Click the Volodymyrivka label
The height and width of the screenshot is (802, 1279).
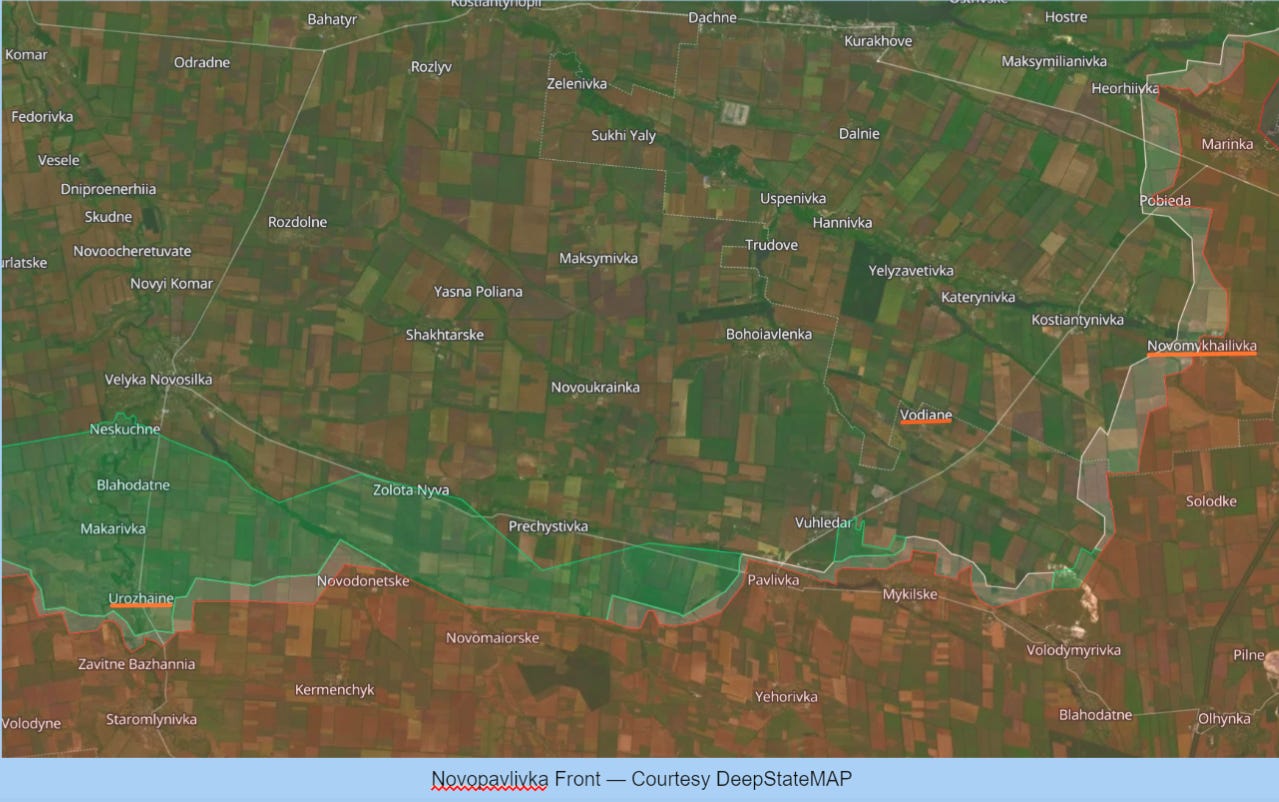[1074, 650]
